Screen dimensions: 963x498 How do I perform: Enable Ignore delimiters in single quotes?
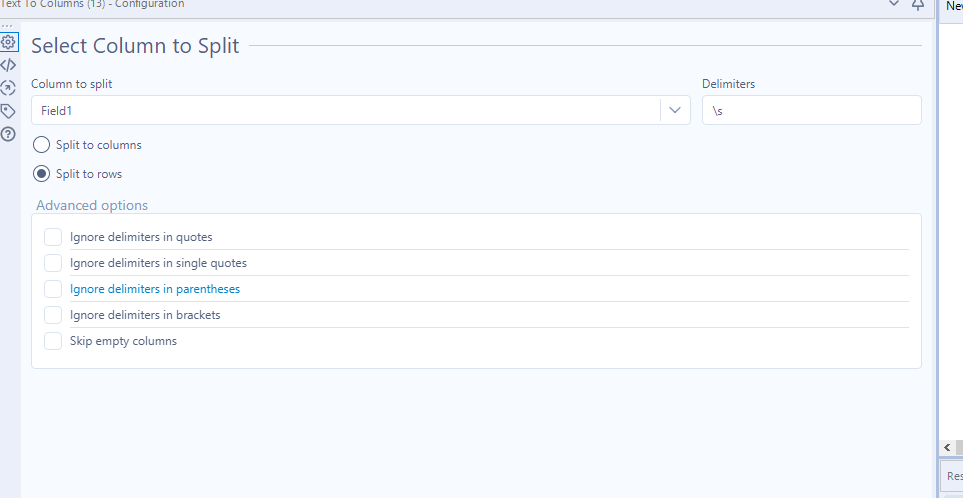53,263
